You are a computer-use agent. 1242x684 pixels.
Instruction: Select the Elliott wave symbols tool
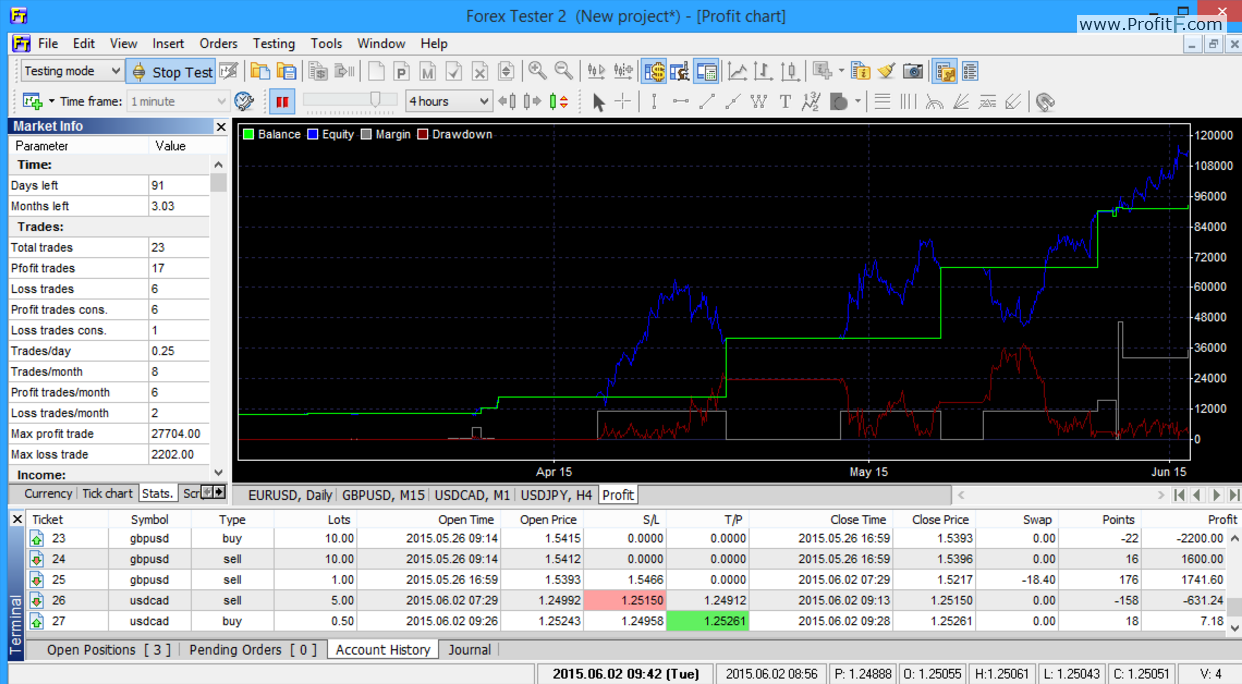click(x=811, y=101)
